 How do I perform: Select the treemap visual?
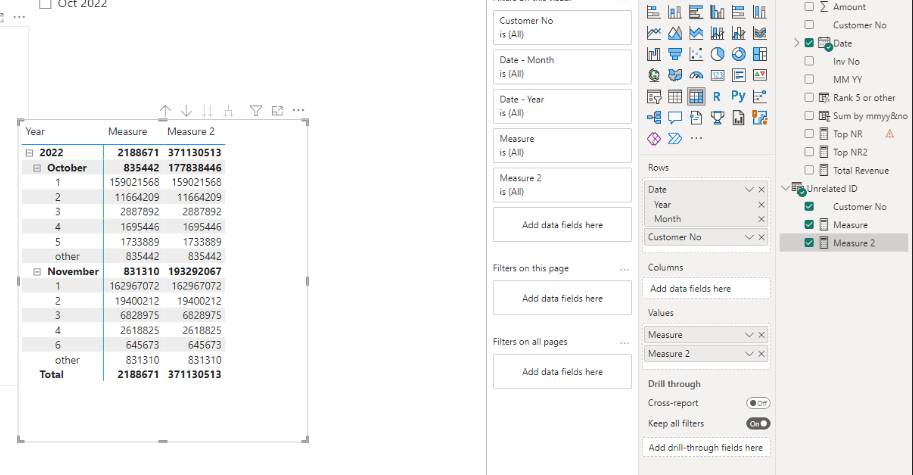point(760,54)
